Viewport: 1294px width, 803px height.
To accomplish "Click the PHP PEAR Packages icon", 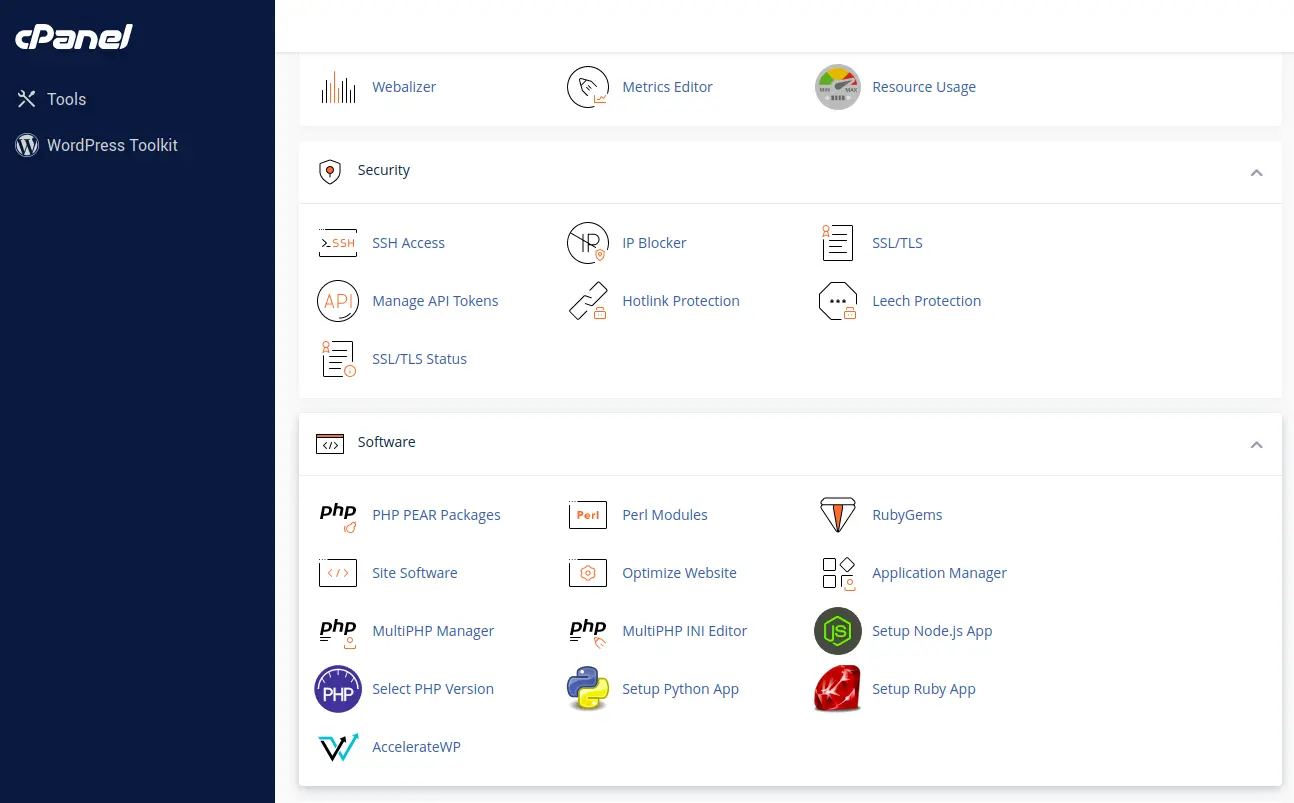I will pyautogui.click(x=338, y=515).
